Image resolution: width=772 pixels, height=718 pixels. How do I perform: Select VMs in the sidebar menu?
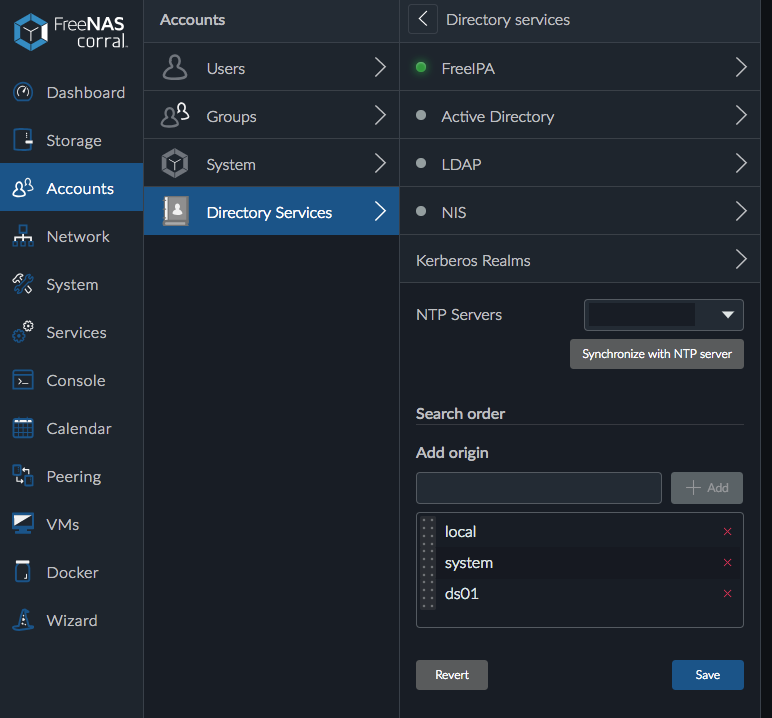pos(71,524)
